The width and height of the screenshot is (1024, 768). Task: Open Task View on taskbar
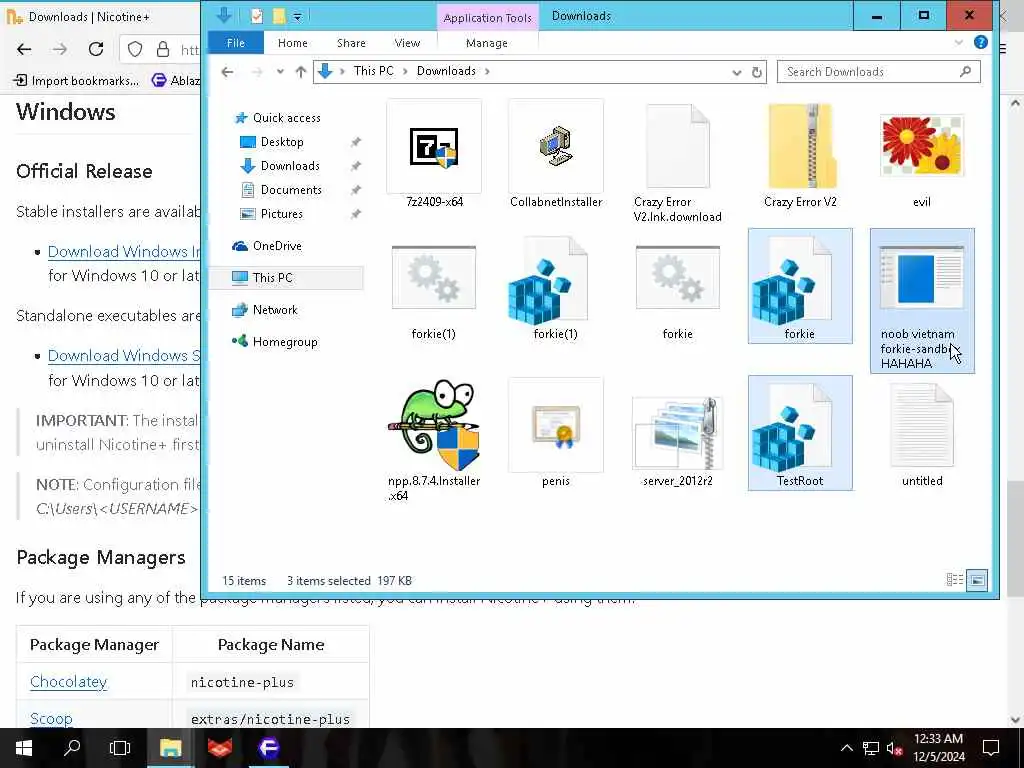point(120,748)
